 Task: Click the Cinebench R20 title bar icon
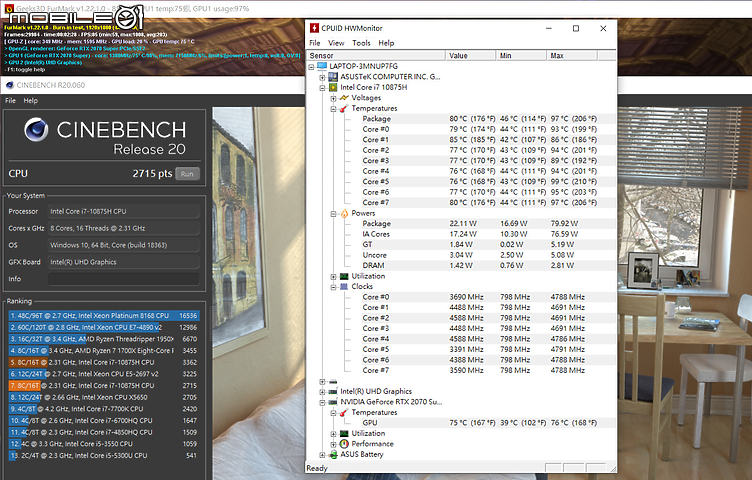(10, 85)
